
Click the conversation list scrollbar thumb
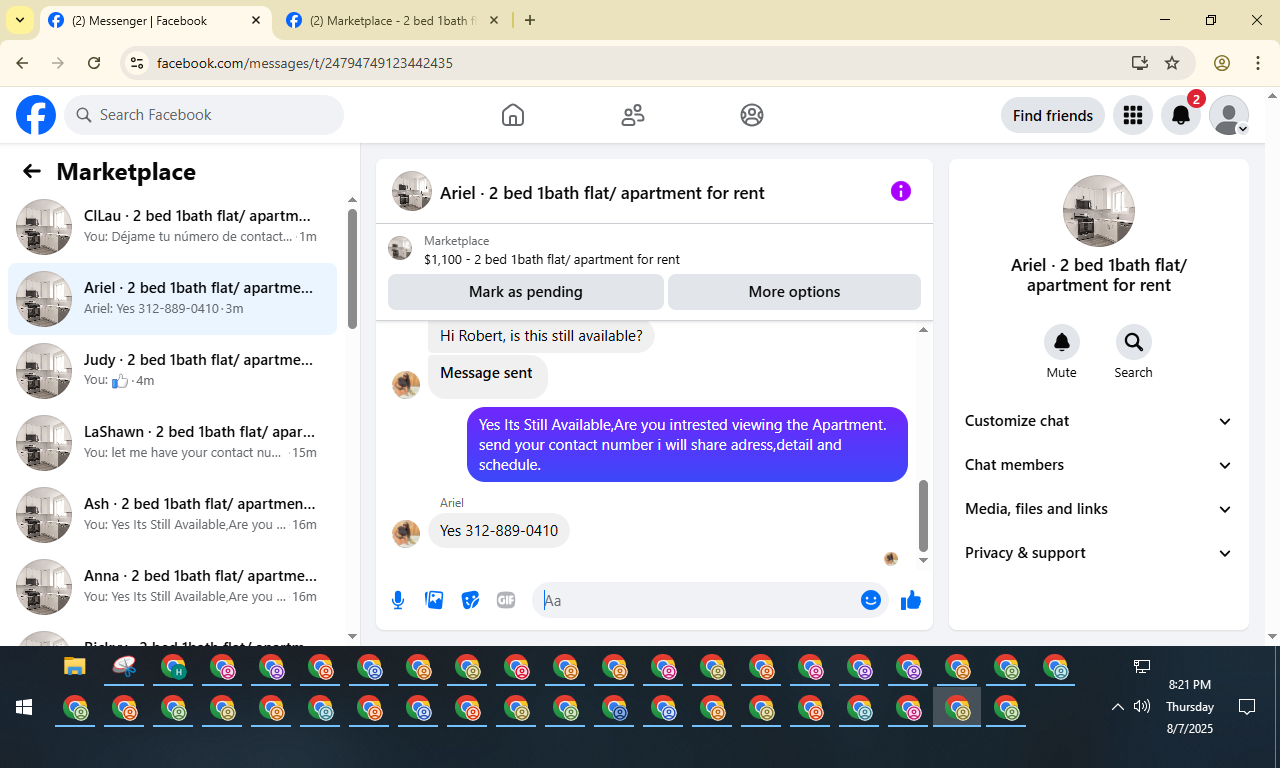tap(352, 268)
